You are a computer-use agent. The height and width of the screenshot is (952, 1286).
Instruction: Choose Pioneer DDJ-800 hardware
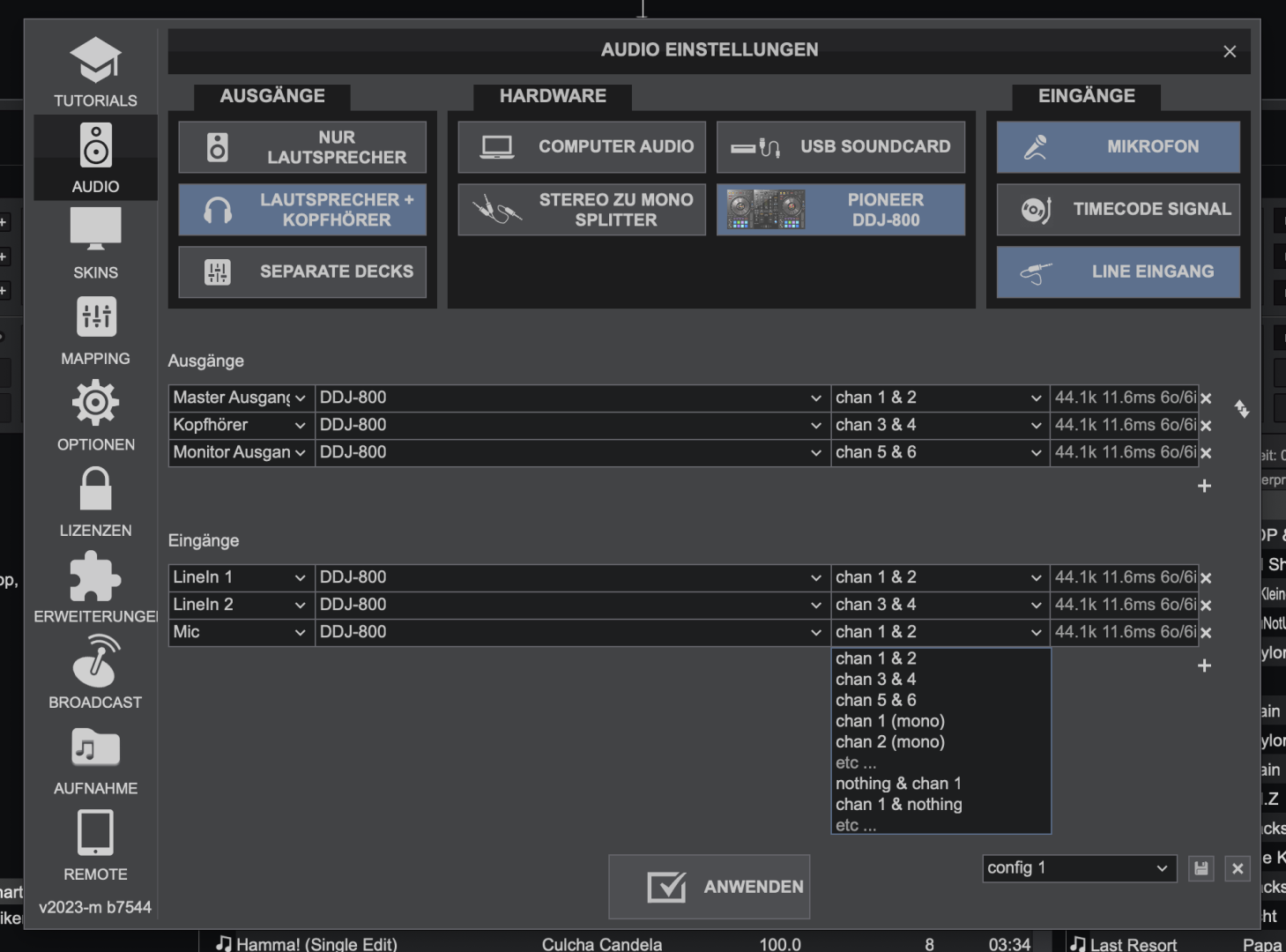tap(841, 210)
